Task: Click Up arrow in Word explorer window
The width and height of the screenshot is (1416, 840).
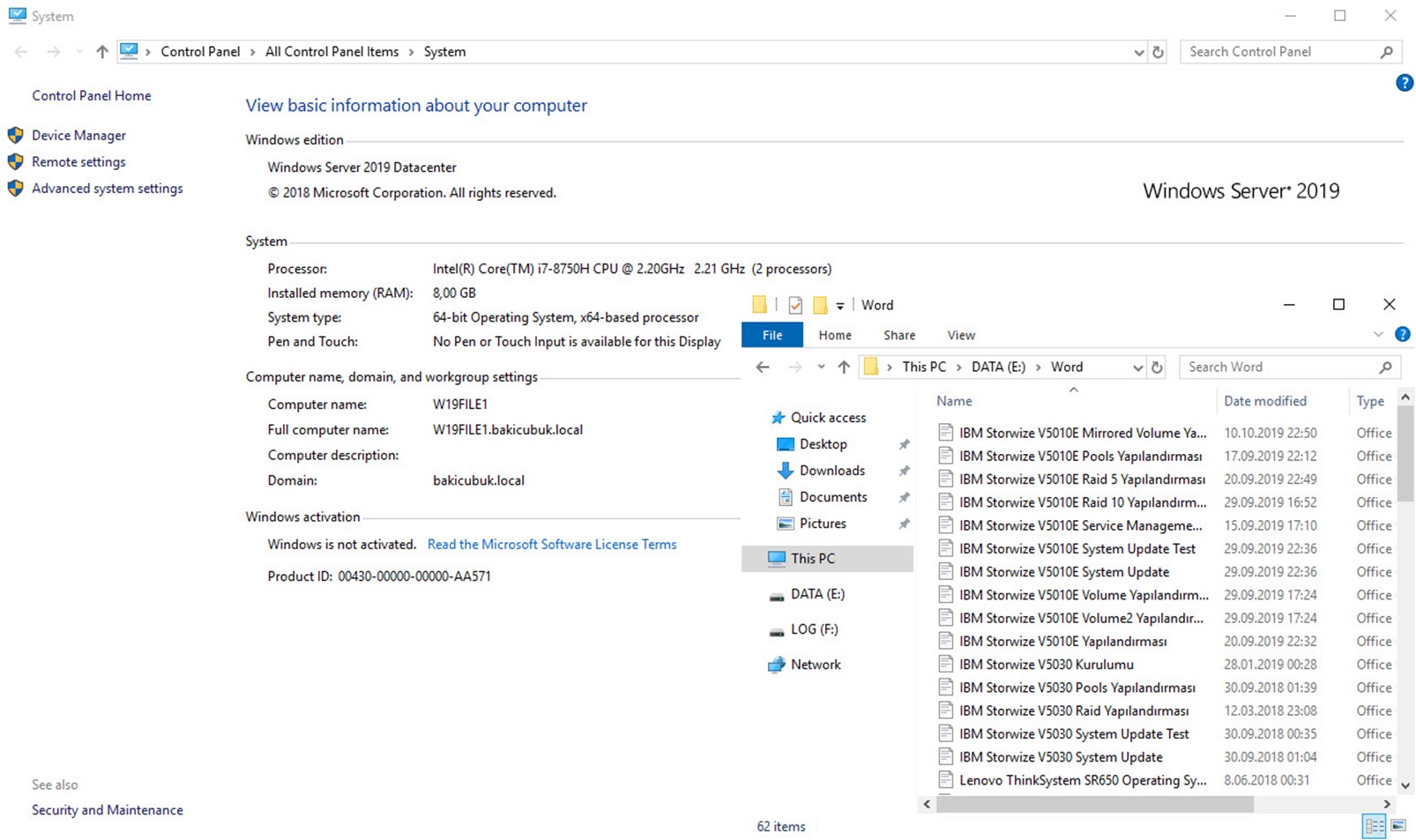Action: coord(844,367)
